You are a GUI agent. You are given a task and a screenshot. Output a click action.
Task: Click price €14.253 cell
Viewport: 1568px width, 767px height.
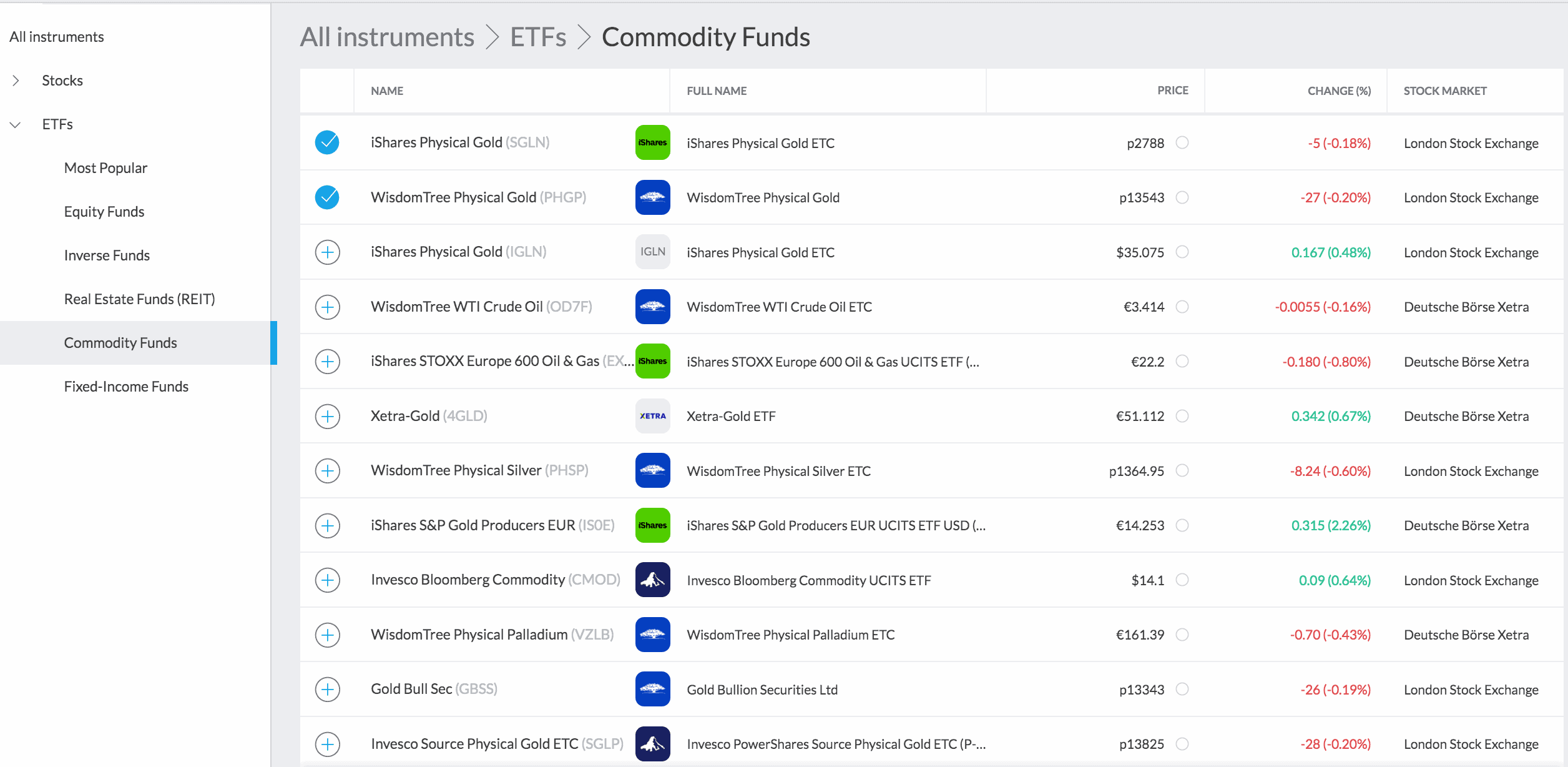tap(1140, 525)
